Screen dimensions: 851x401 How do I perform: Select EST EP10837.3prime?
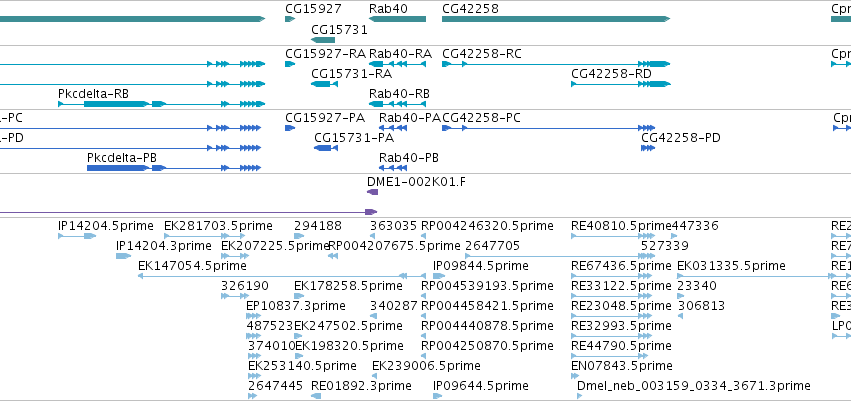click(x=253, y=316)
